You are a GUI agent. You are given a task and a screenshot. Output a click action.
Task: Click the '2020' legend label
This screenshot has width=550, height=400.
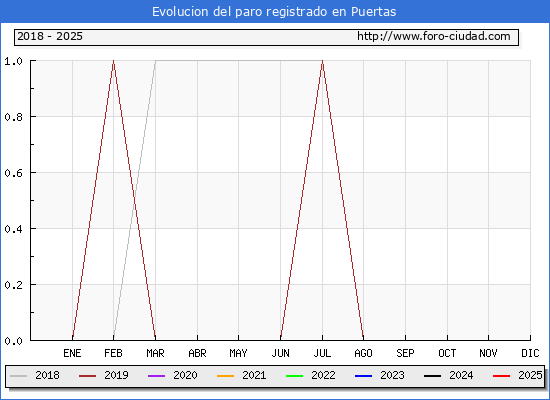click(x=185, y=375)
